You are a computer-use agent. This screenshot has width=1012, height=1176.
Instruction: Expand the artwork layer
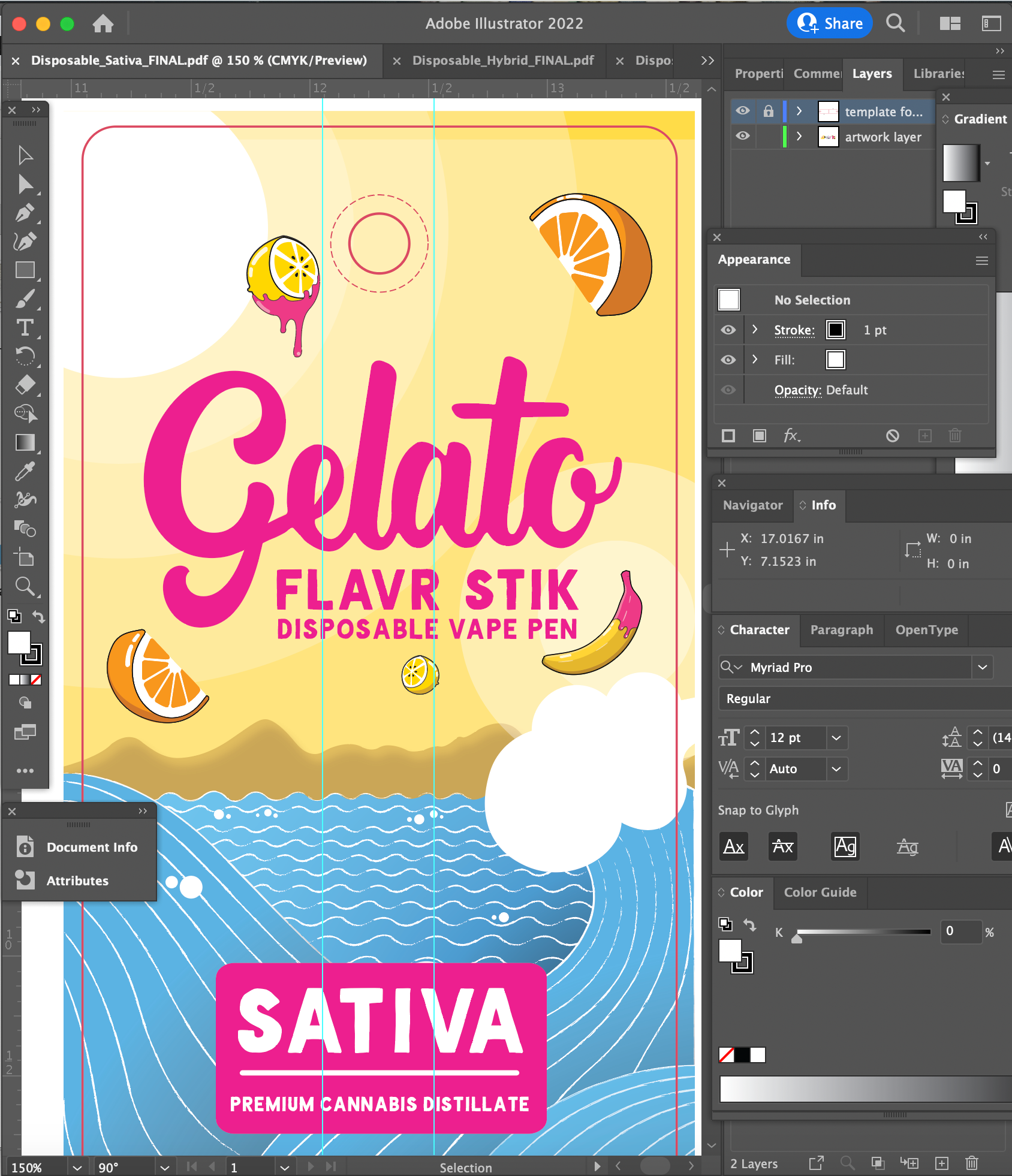tap(799, 136)
